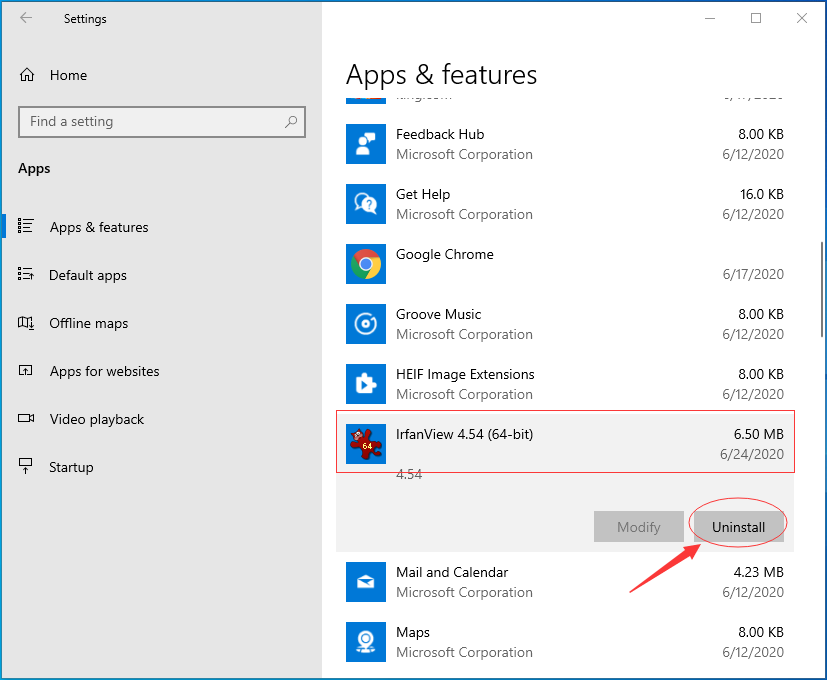The height and width of the screenshot is (680, 827).
Task: Click IrfanView 4.54 (64-bit) title
Action: coord(465,434)
